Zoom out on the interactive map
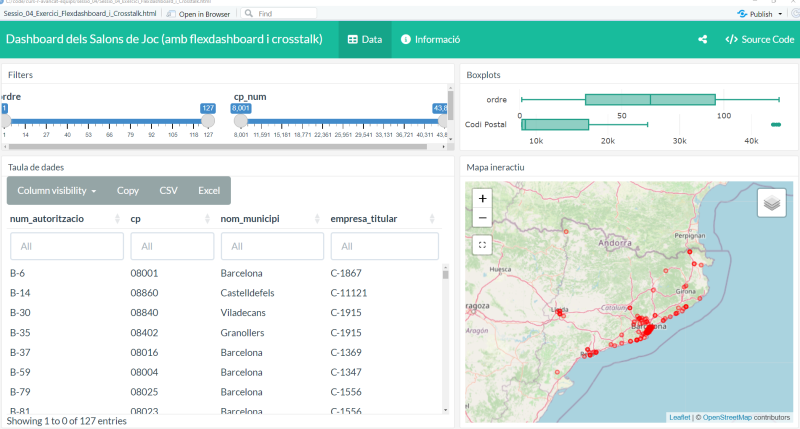The width and height of the screenshot is (800, 429). coord(483,217)
